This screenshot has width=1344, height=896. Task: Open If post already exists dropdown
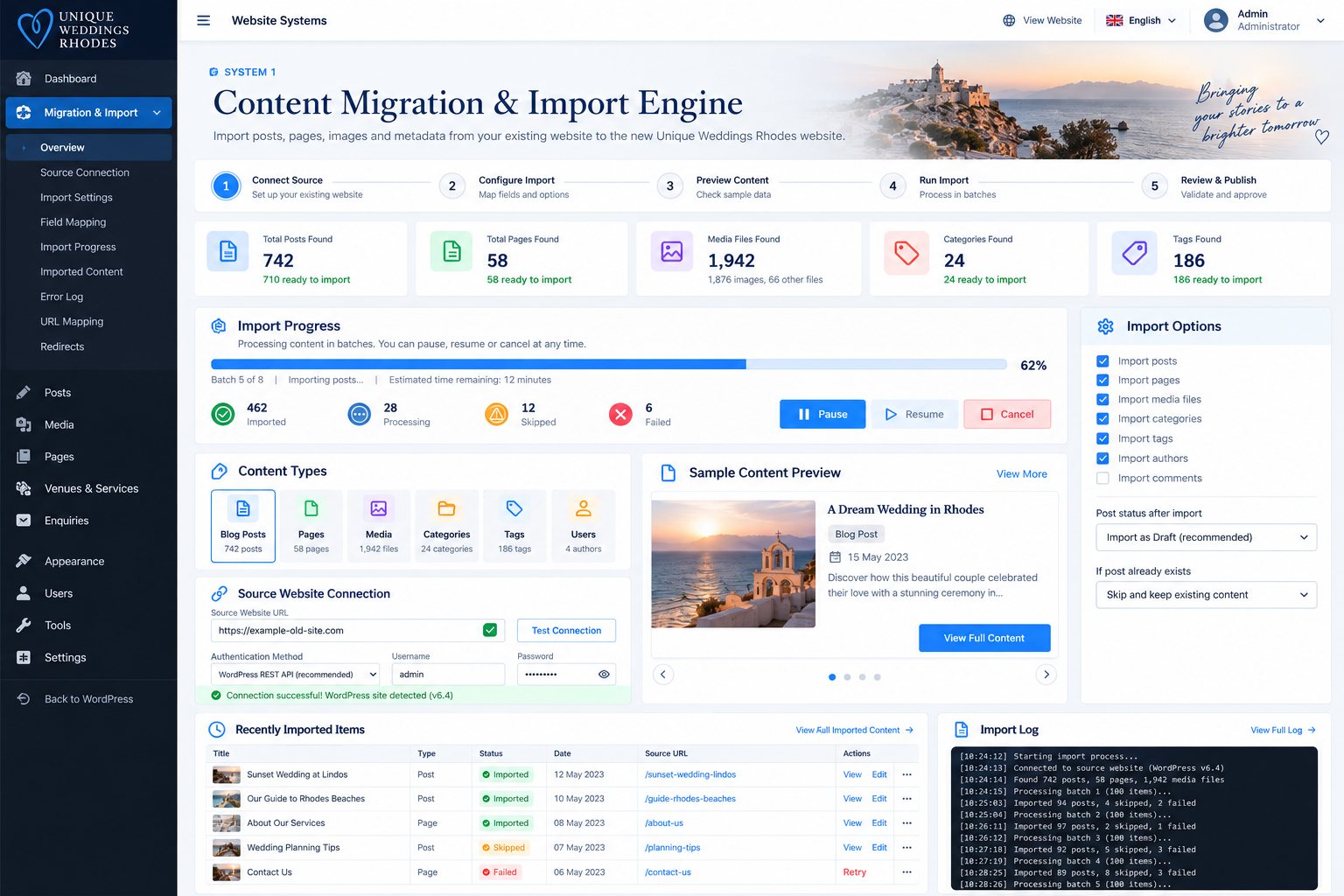[1206, 595]
